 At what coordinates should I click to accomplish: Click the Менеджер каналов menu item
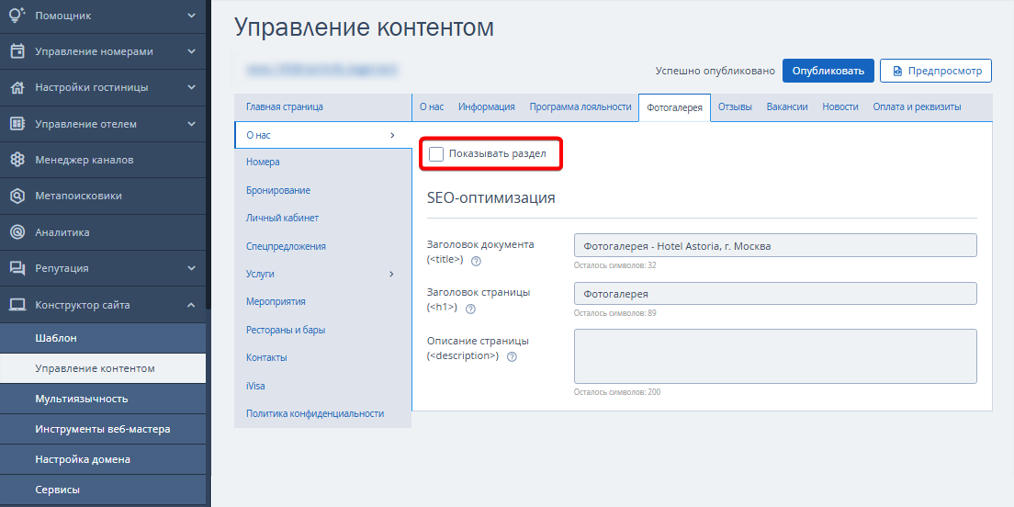click(x=103, y=160)
